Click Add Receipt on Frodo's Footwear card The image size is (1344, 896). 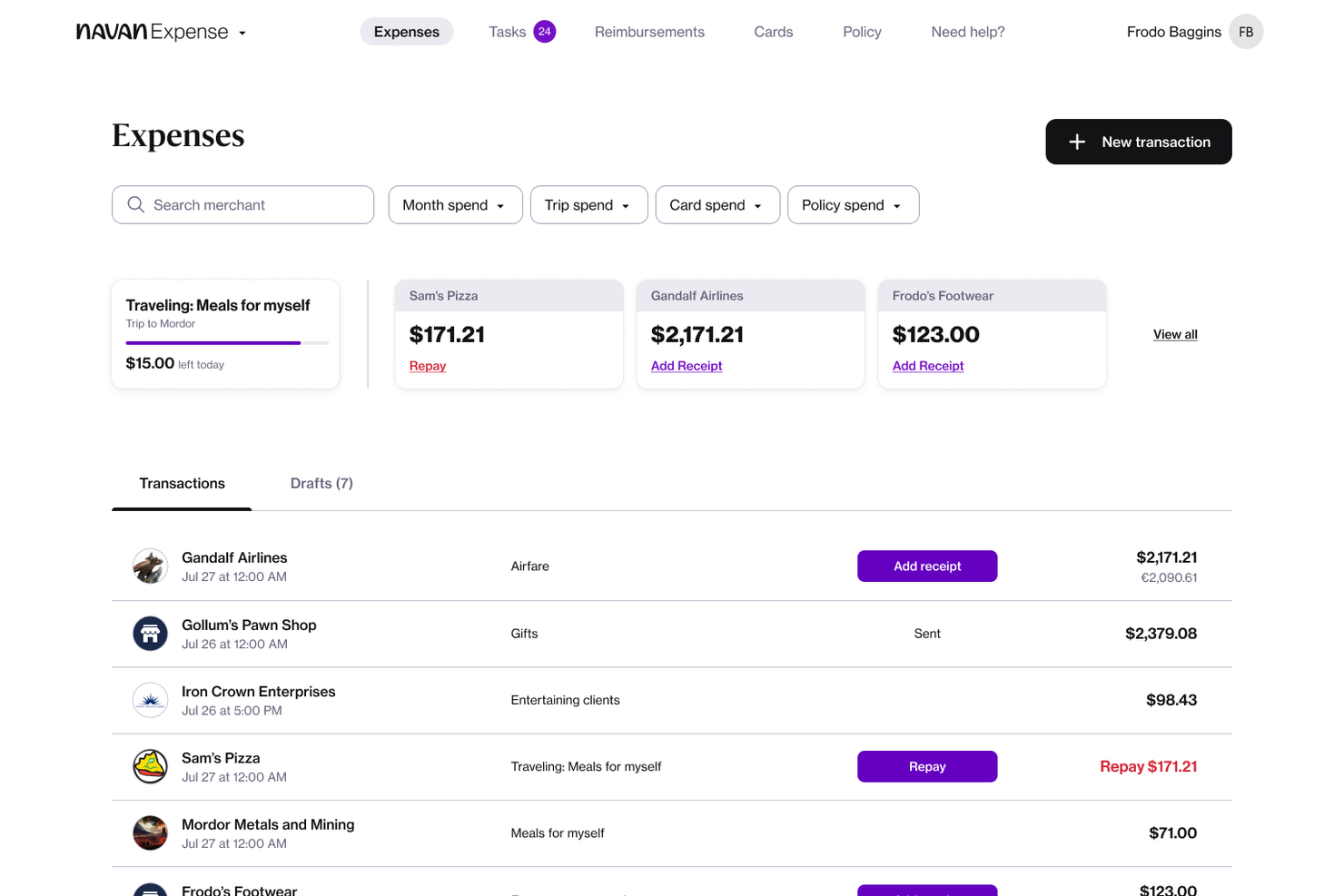point(928,366)
